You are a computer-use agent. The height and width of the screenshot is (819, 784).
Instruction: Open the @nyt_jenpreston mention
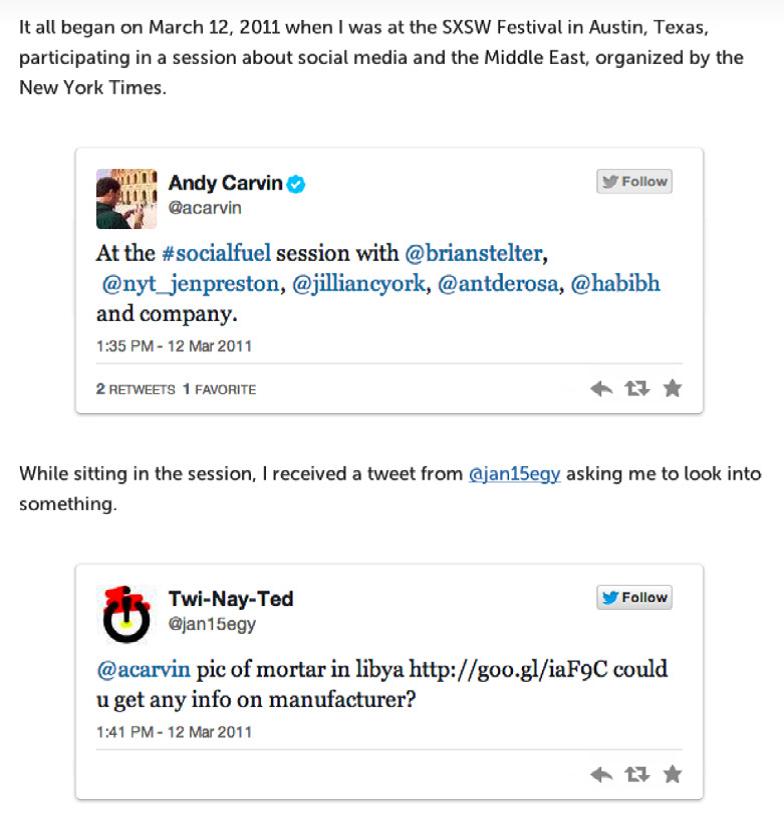(190, 284)
